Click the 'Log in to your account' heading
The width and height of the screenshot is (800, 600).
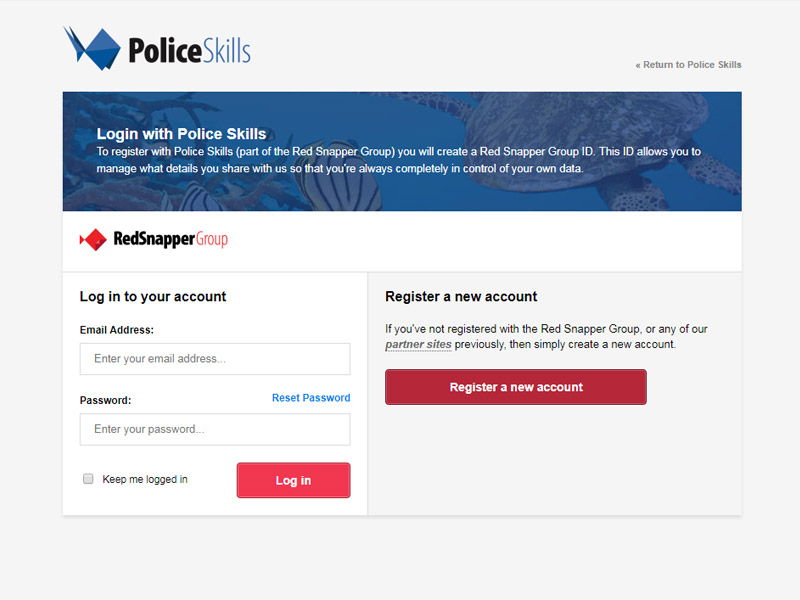153,297
